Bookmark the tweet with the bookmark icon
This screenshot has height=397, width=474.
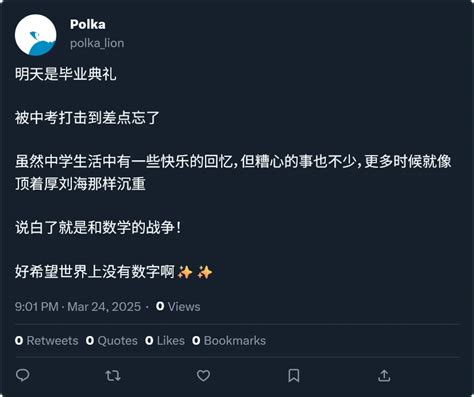coord(294,376)
